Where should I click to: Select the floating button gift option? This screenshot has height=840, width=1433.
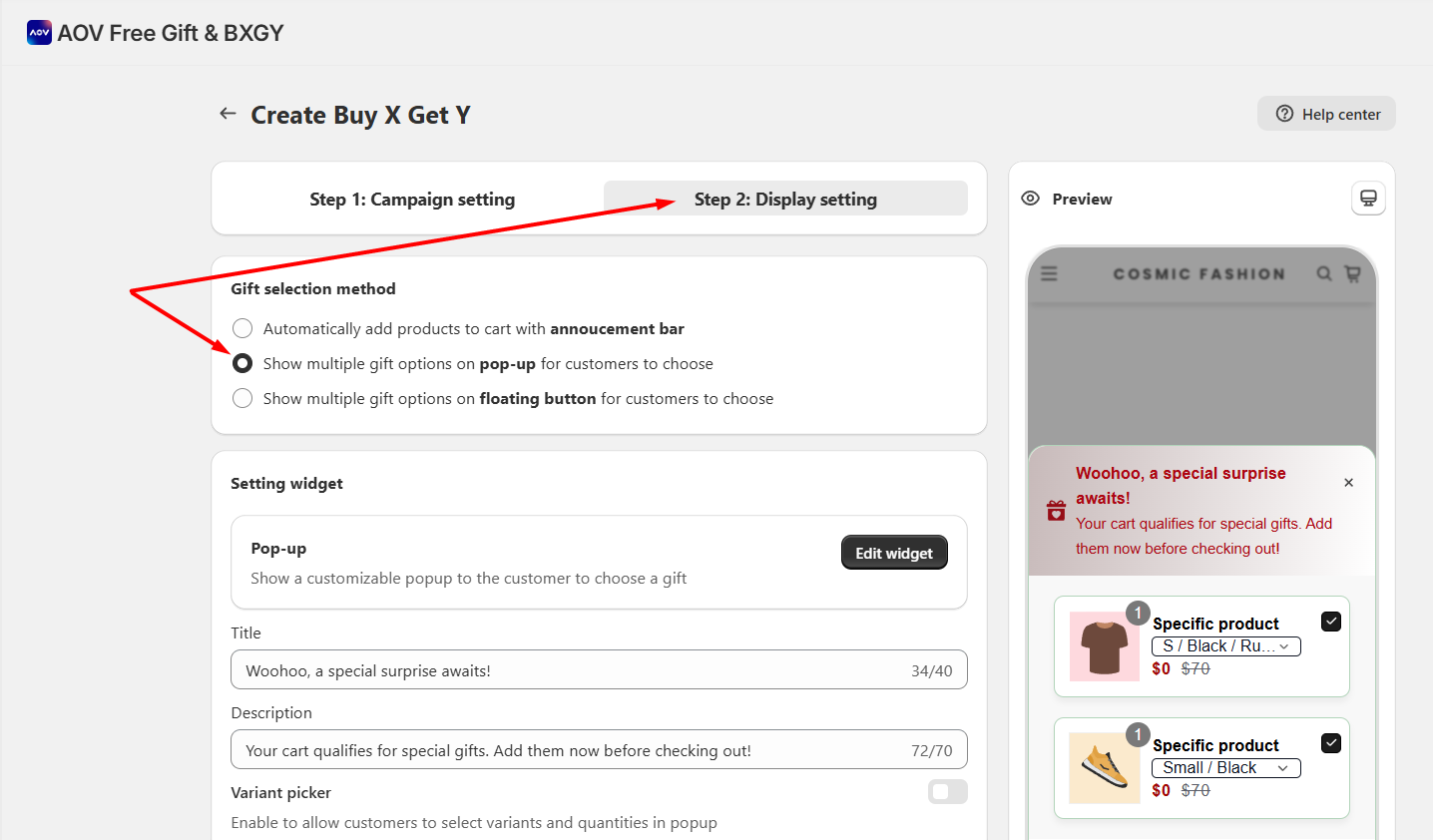(x=242, y=399)
